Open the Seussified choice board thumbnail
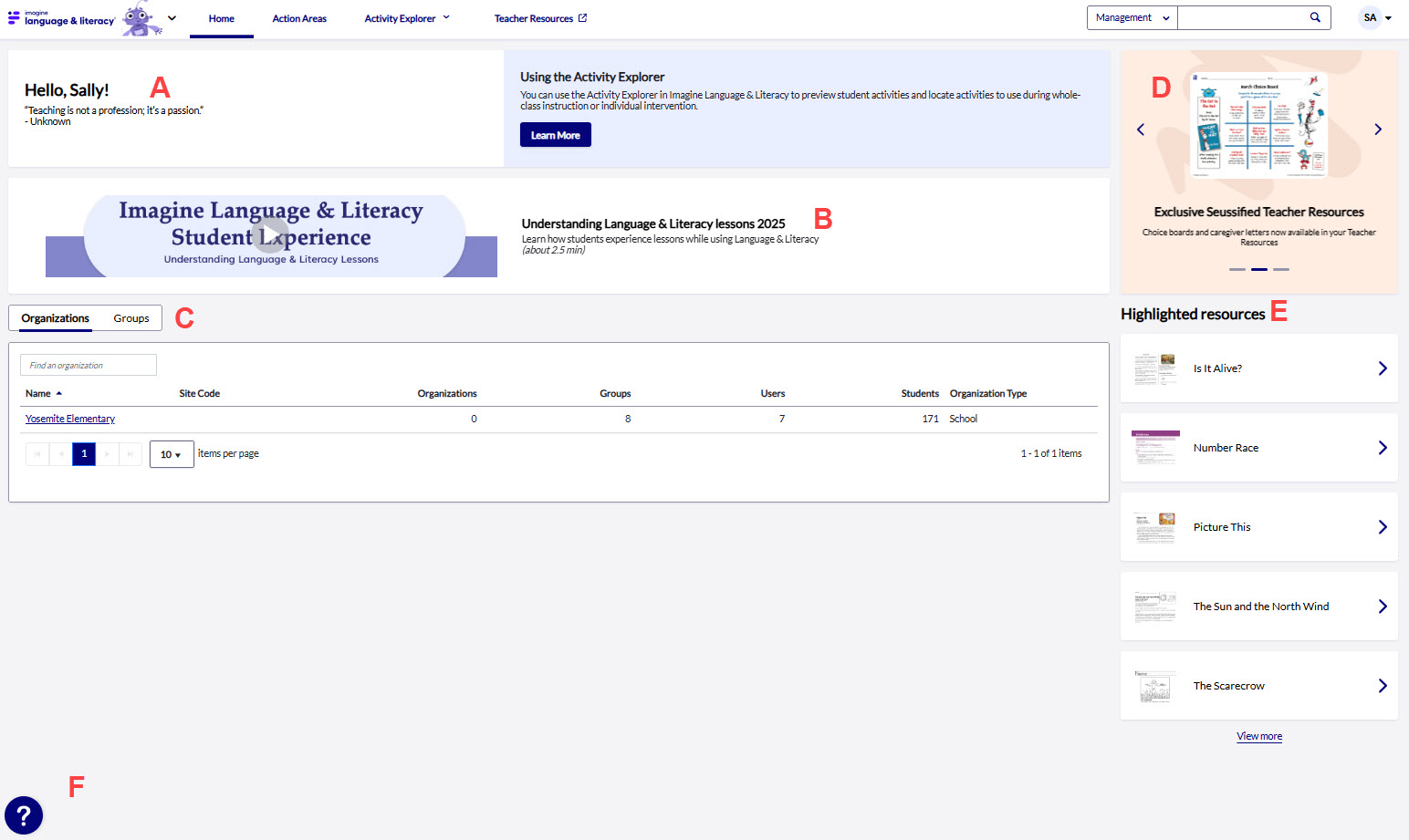 1259,124
